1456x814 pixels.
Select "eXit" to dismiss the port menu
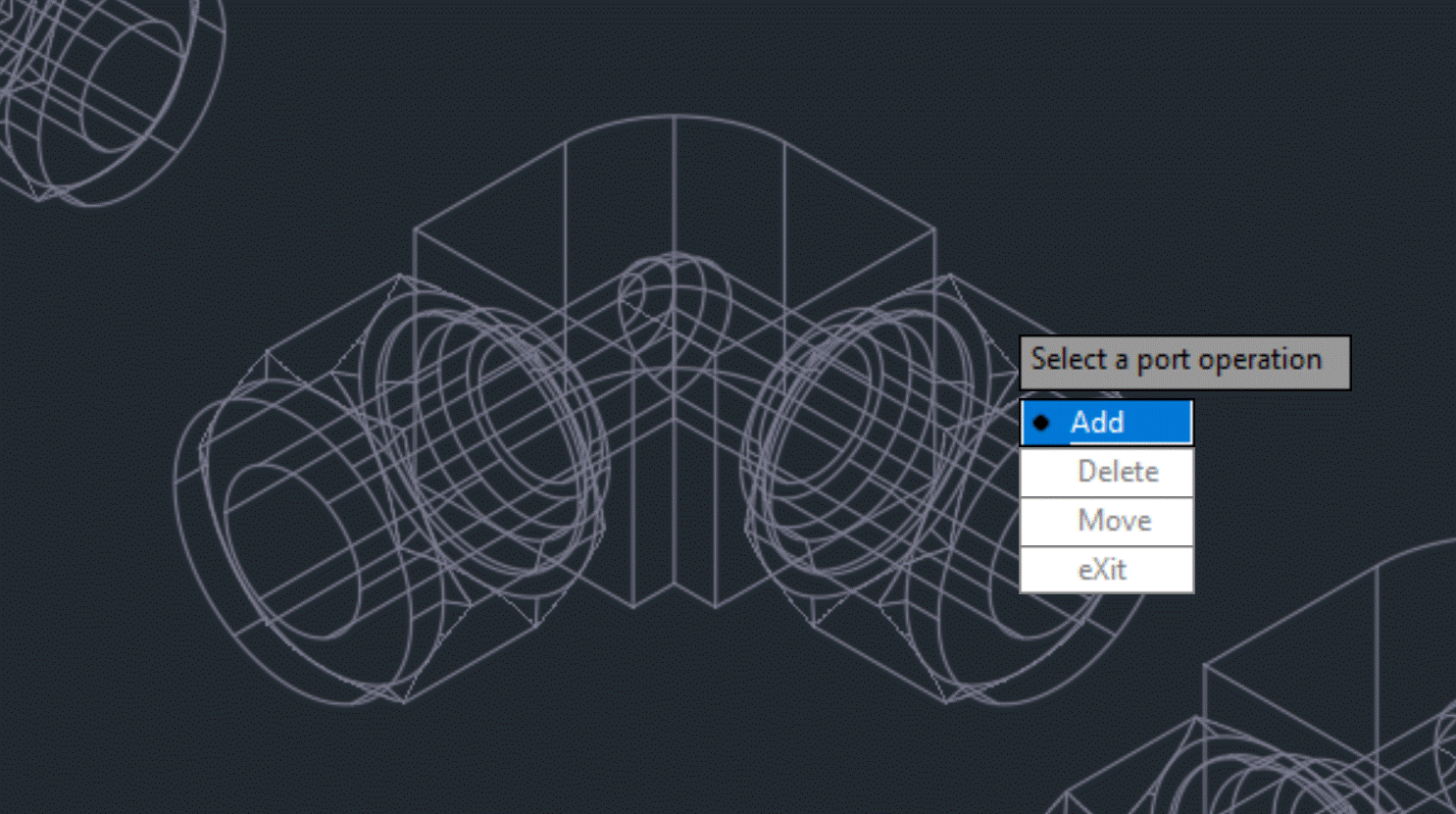(1106, 570)
